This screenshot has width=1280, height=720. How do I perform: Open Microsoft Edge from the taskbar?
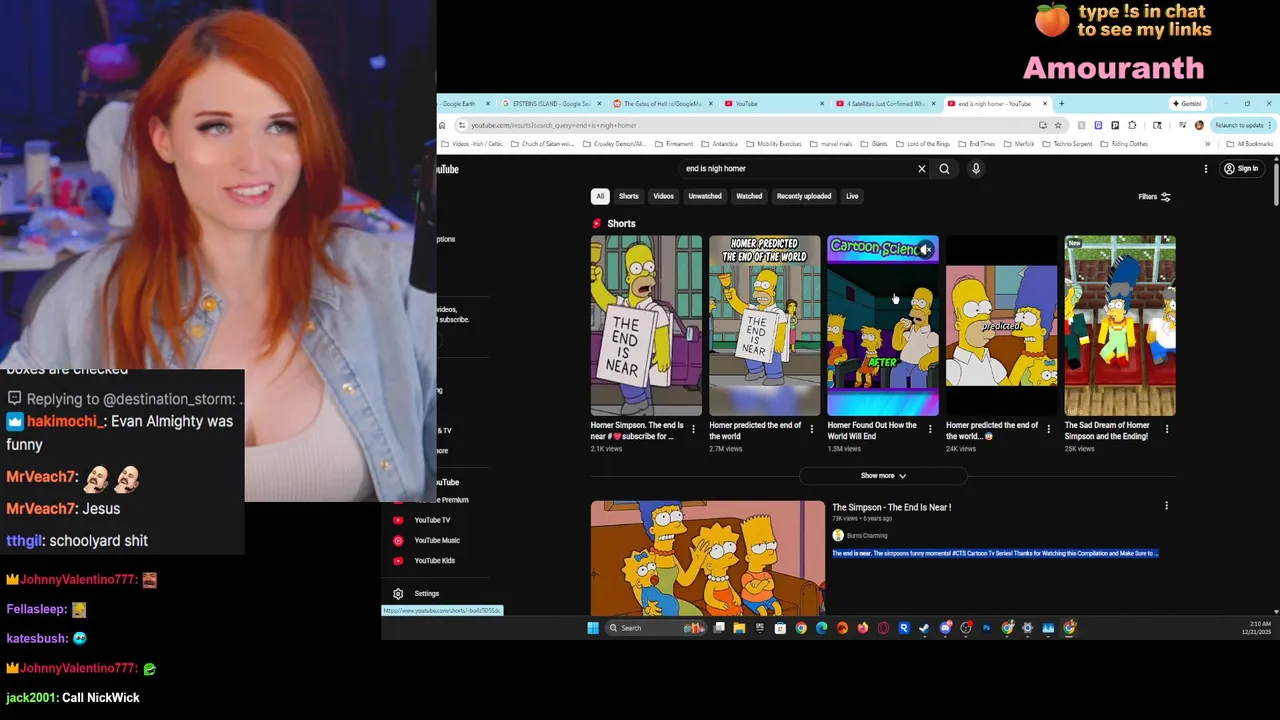[822, 628]
